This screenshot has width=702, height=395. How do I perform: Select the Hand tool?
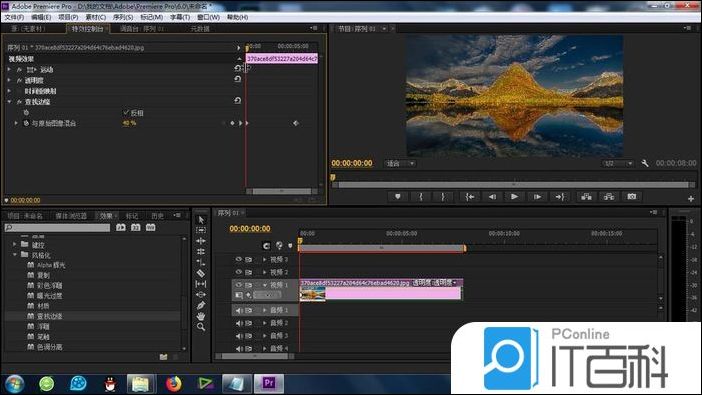click(x=201, y=316)
